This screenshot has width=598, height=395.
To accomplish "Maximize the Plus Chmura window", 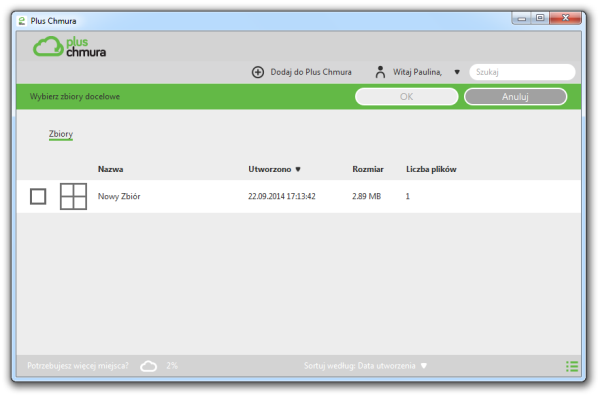I will 540,18.
